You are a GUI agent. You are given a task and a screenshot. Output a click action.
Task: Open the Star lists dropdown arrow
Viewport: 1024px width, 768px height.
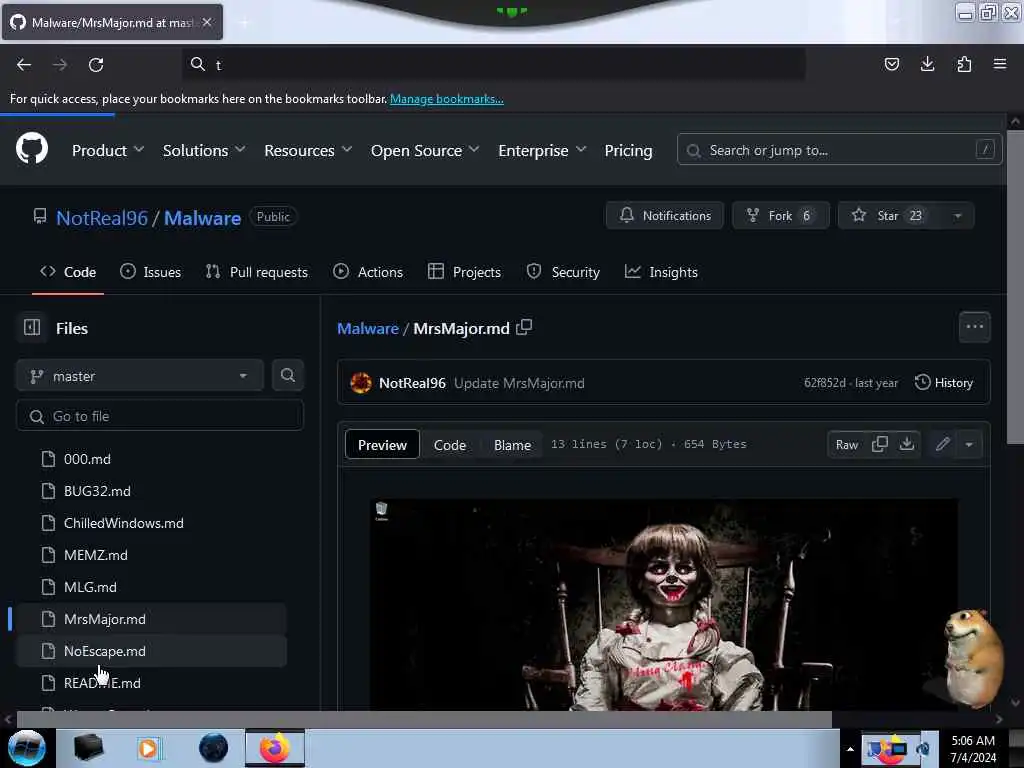(957, 216)
